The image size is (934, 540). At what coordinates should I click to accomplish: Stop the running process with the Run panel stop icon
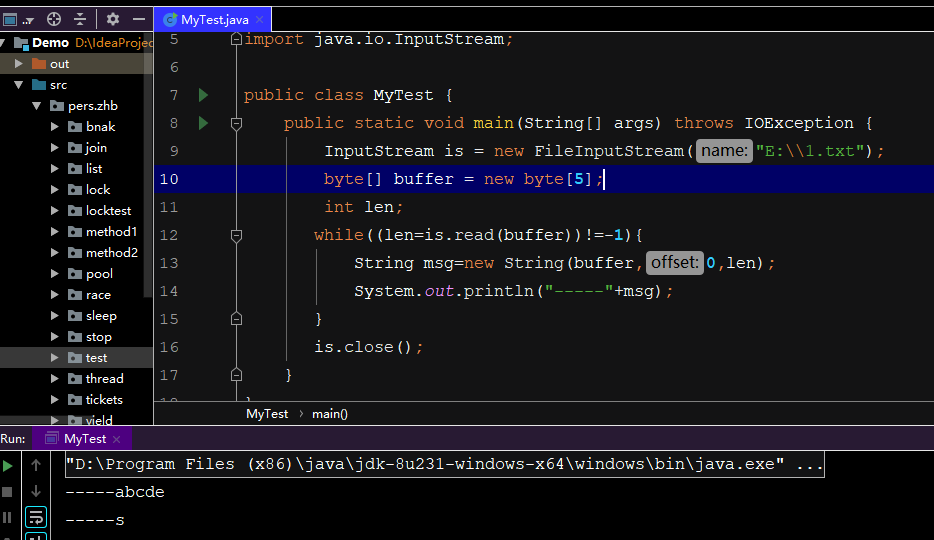[x=7, y=492]
